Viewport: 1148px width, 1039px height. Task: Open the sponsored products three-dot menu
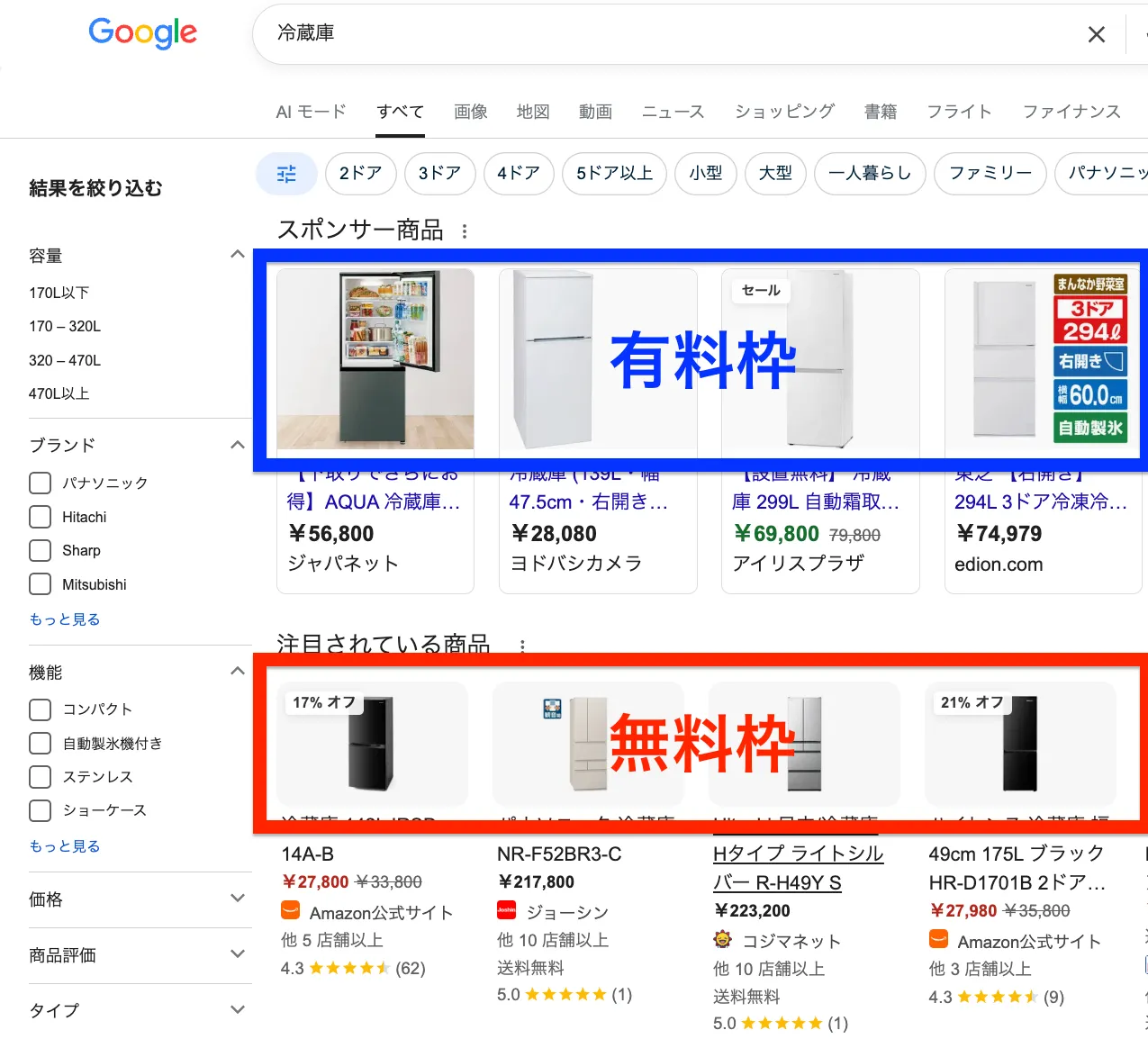coord(465,231)
